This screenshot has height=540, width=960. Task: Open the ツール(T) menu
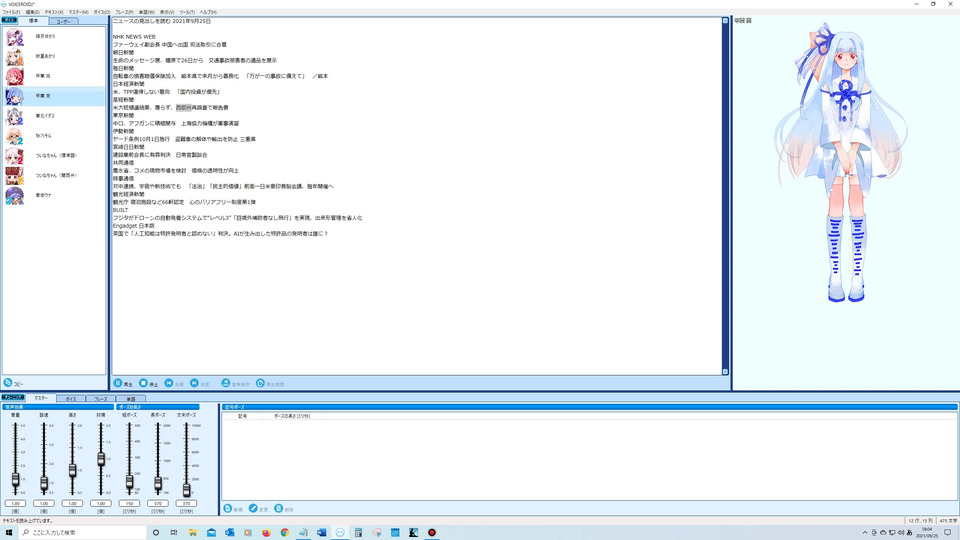[x=187, y=12]
